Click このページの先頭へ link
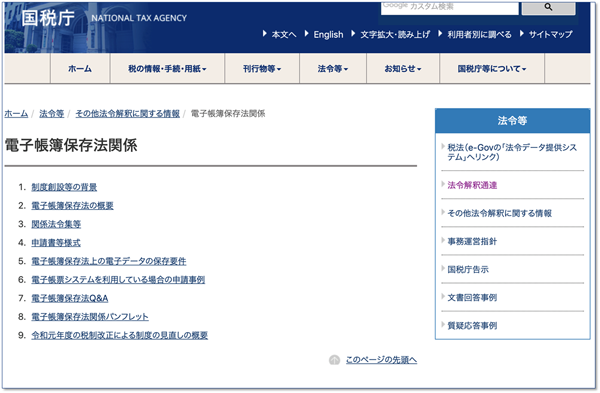 (382, 360)
